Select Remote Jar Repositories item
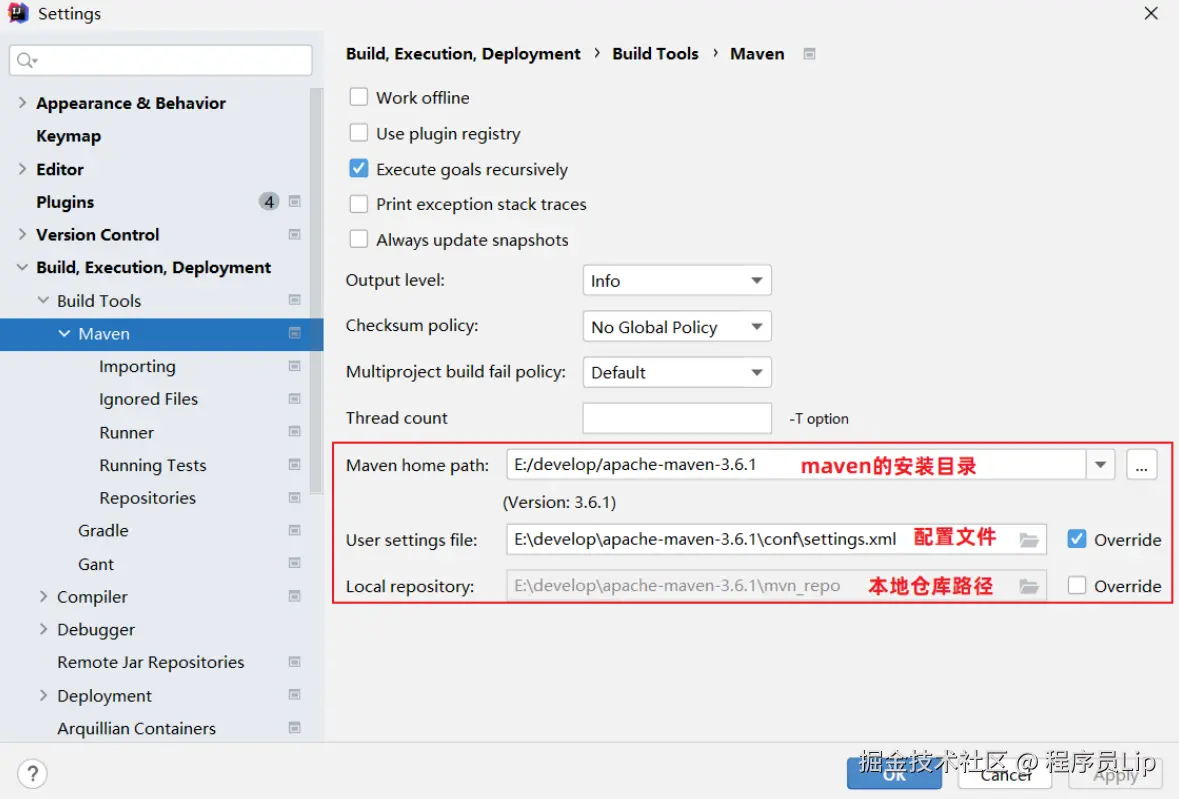The image size is (1179, 799). 150,662
